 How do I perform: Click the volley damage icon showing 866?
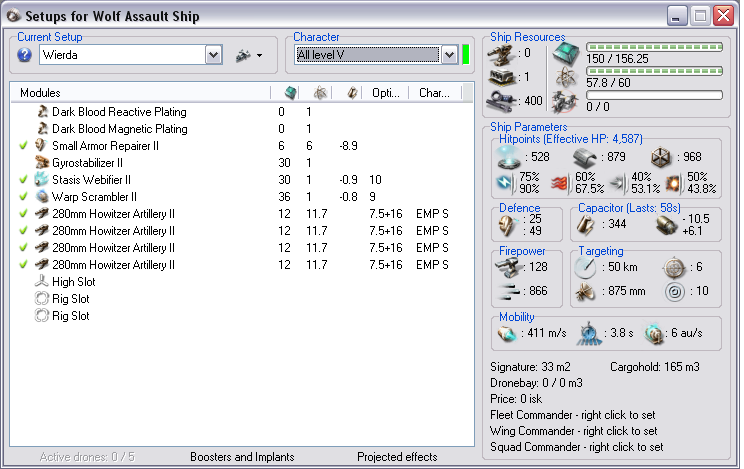508,291
